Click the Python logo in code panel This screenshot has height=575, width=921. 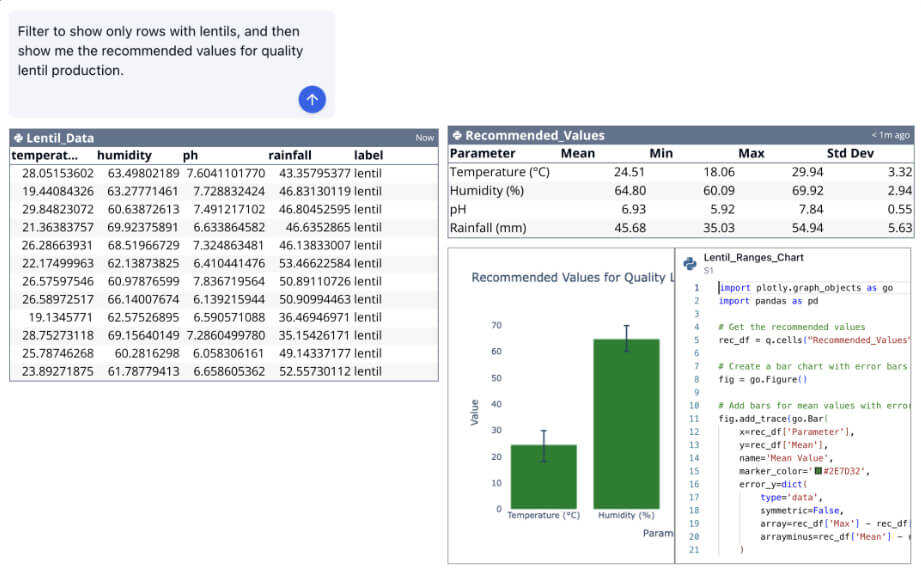(x=690, y=264)
